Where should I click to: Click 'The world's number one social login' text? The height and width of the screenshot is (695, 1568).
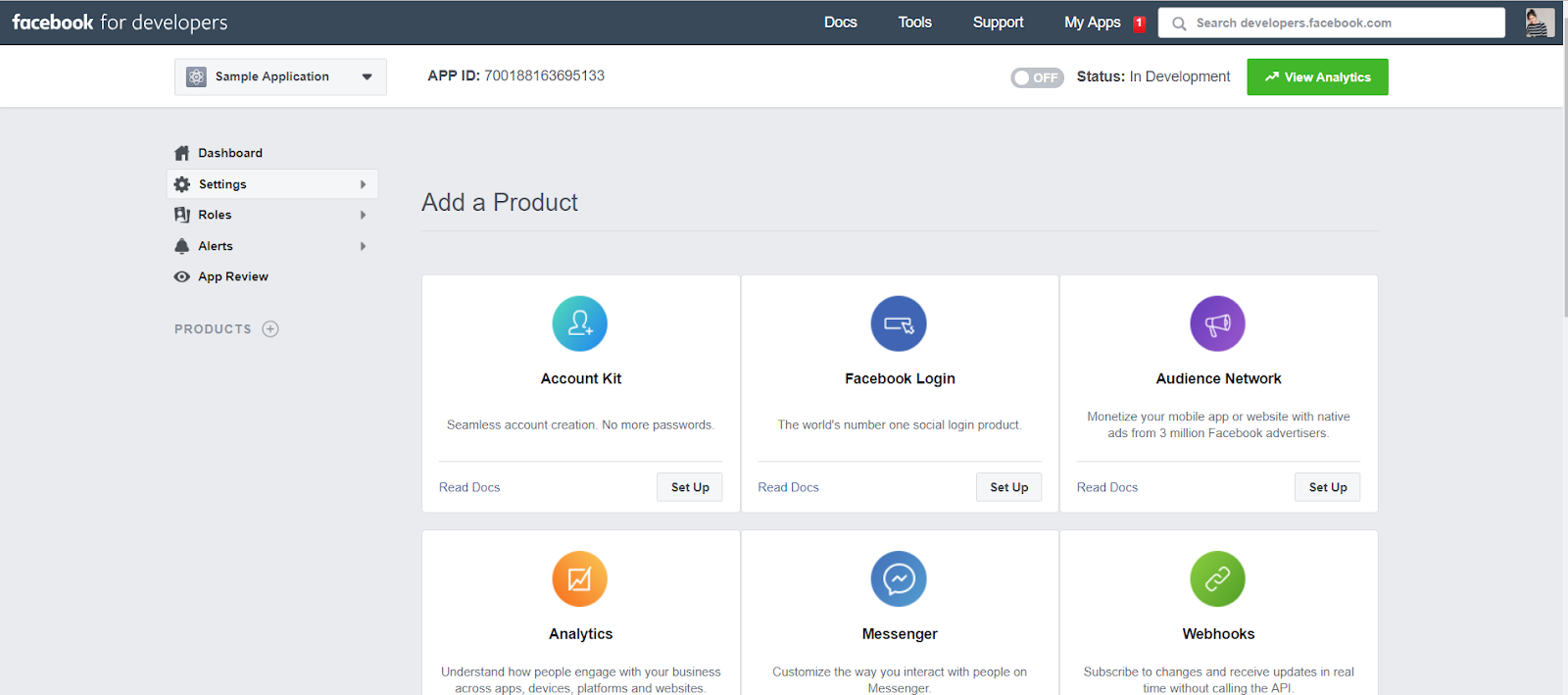pyautogui.click(x=900, y=425)
